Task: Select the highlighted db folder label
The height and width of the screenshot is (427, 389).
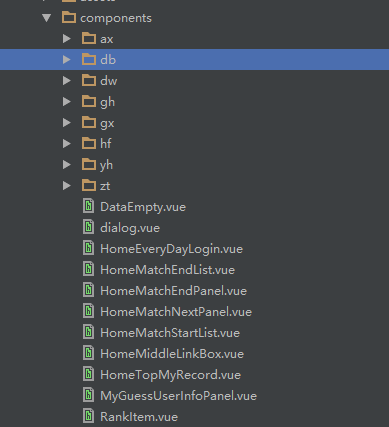Action: (x=108, y=60)
